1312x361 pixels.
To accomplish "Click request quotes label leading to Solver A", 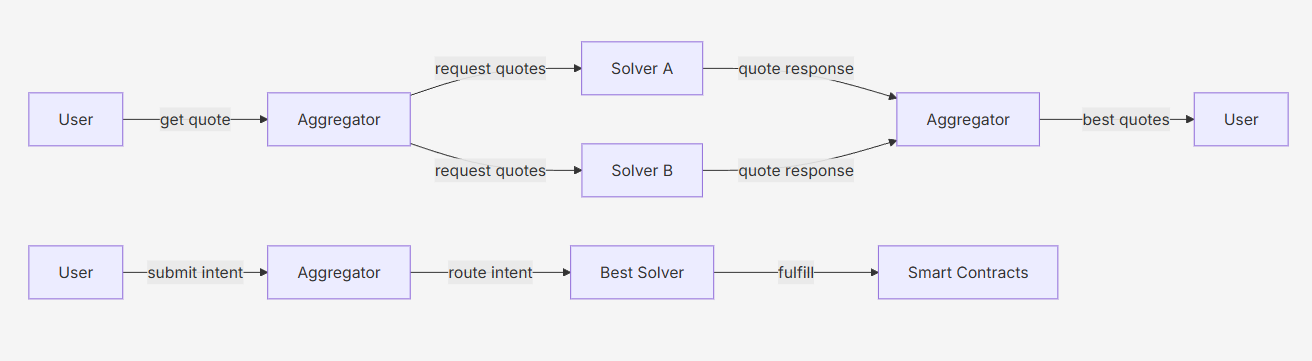I will tap(490, 69).
